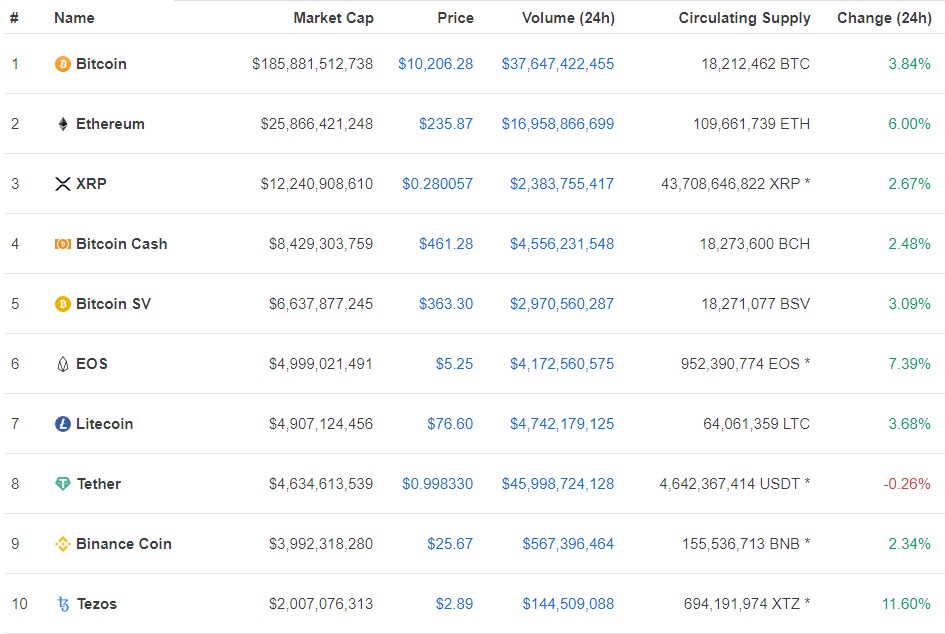945x634 pixels.
Task: Select Bitcoin change value 3.84%
Action: (909, 64)
